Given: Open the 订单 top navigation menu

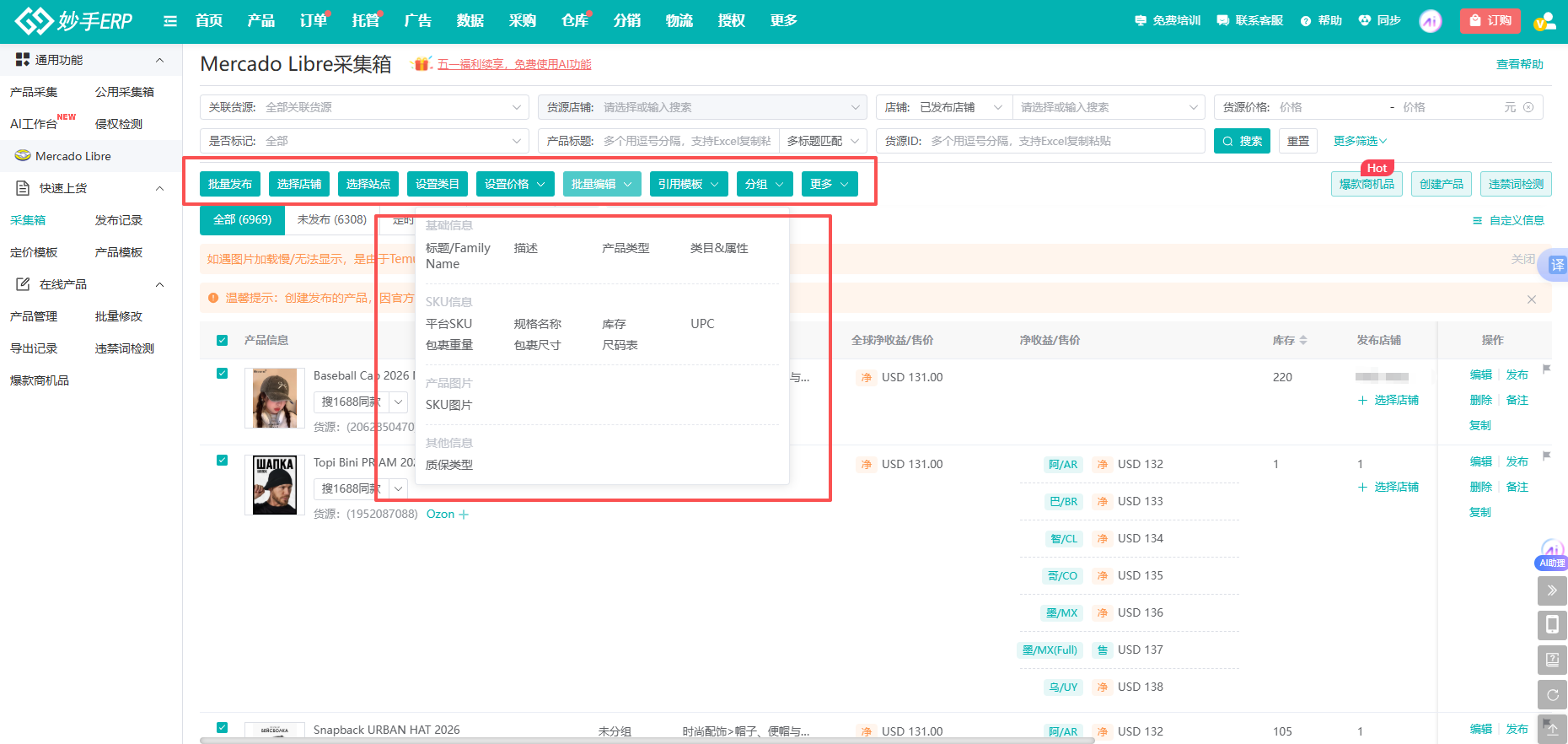Looking at the screenshot, I should (x=313, y=20).
